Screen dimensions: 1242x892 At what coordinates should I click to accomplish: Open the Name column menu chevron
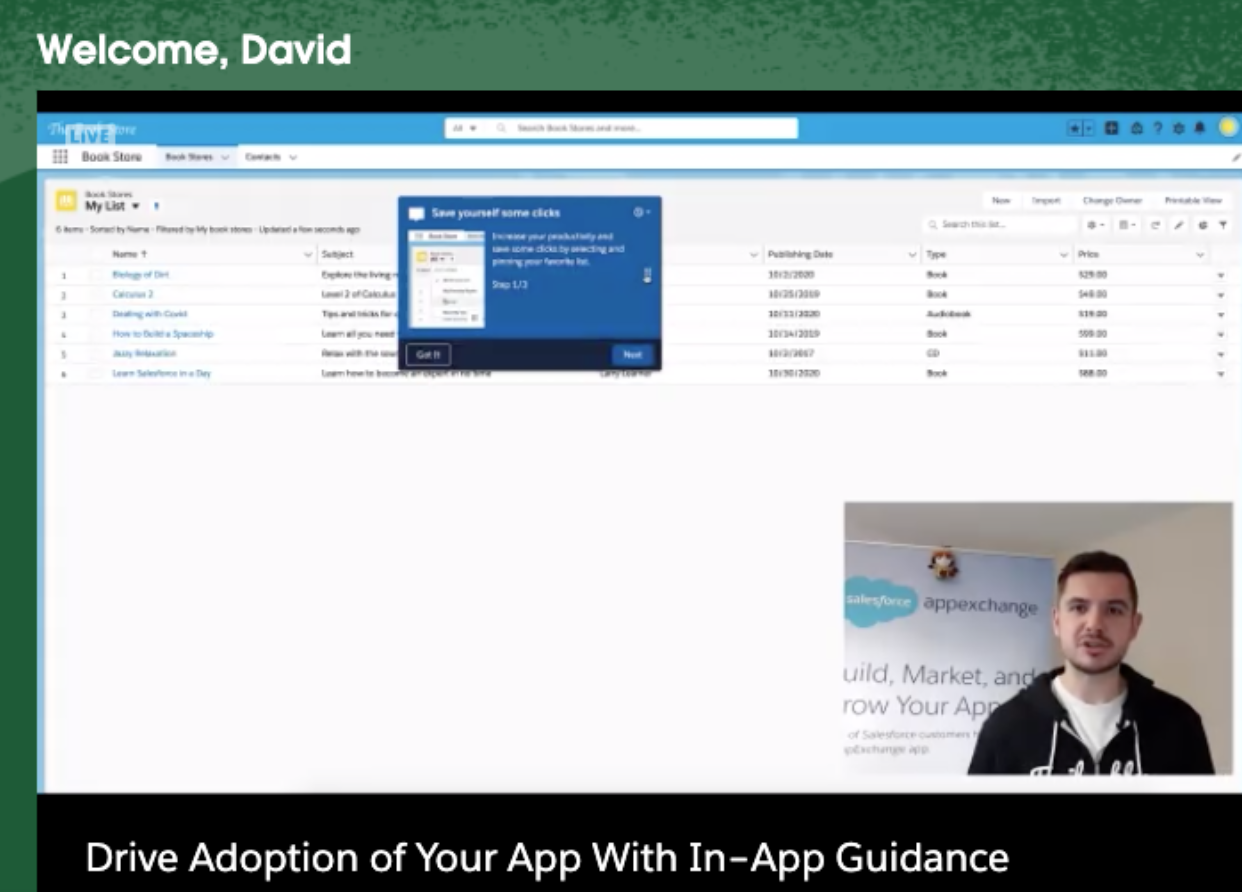point(308,255)
